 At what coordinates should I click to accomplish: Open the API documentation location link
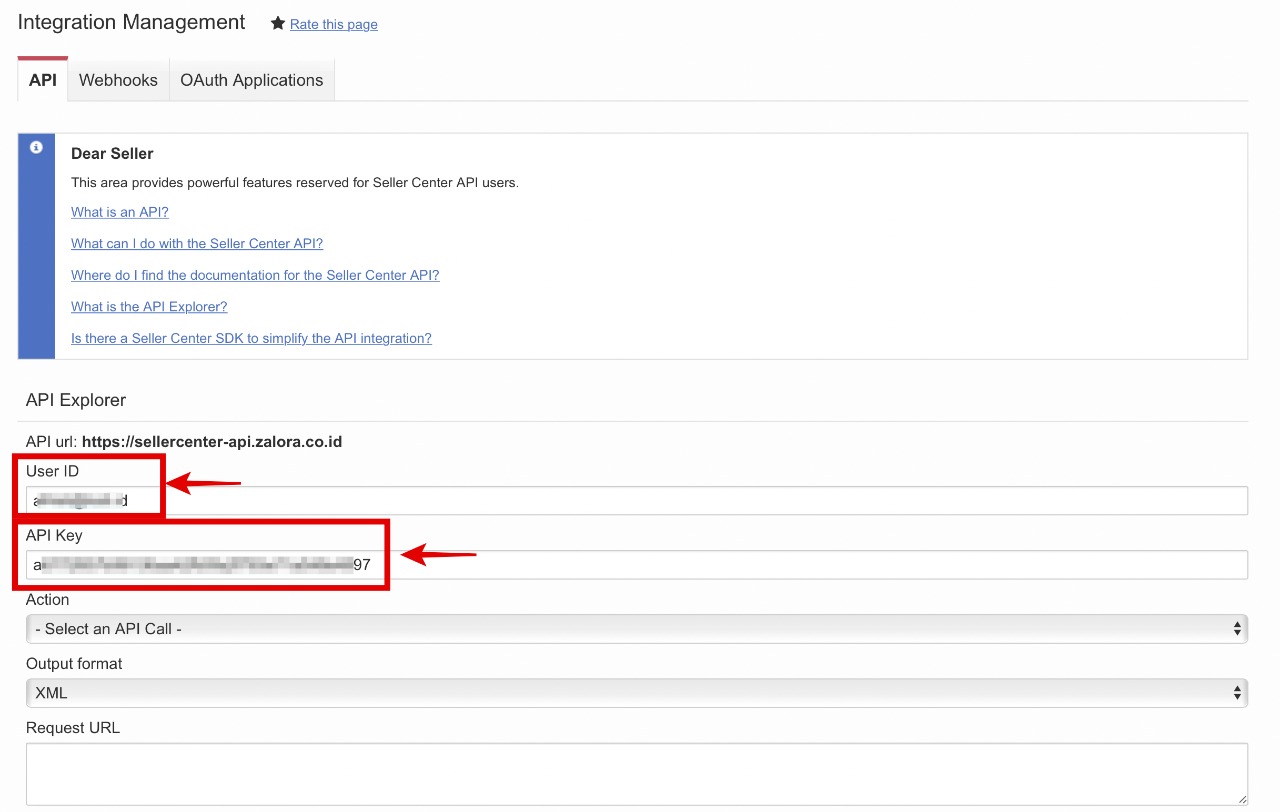255,275
